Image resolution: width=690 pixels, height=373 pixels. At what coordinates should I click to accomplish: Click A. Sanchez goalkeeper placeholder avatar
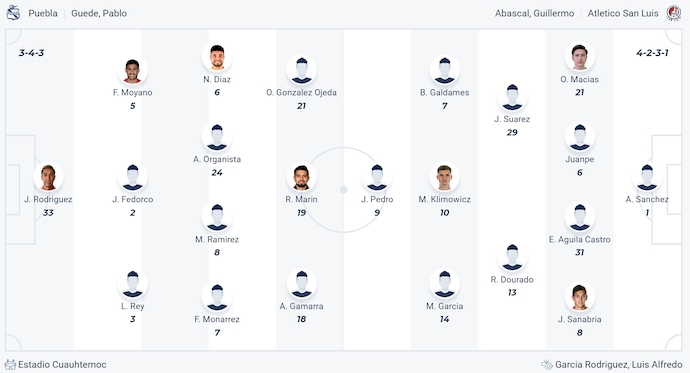(x=647, y=177)
